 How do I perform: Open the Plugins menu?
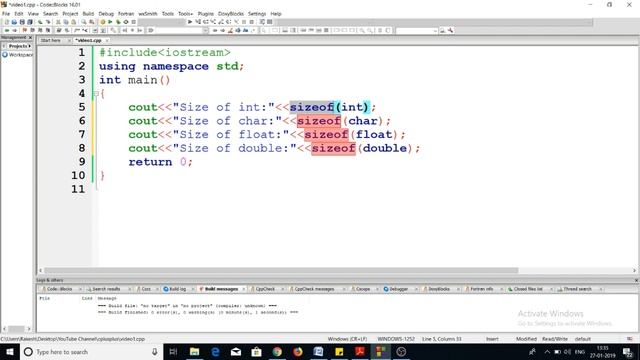206,13
